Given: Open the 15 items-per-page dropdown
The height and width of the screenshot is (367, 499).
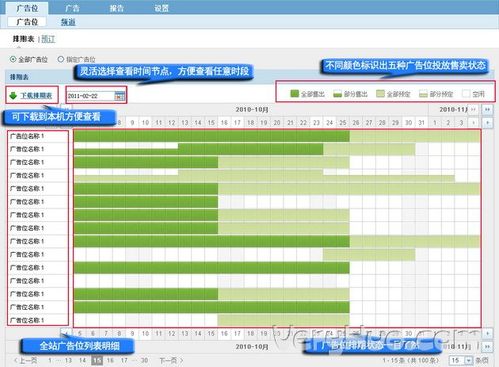Looking at the screenshot, I should pos(461,360).
